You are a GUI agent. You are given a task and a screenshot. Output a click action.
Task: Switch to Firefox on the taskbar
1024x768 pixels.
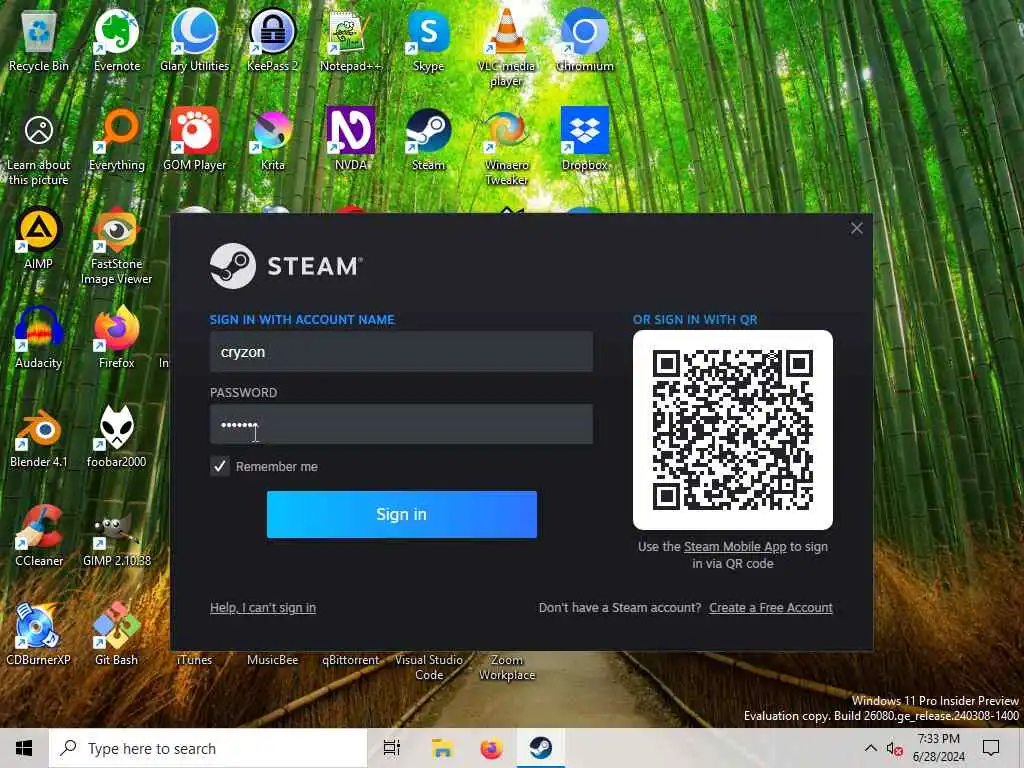491,748
